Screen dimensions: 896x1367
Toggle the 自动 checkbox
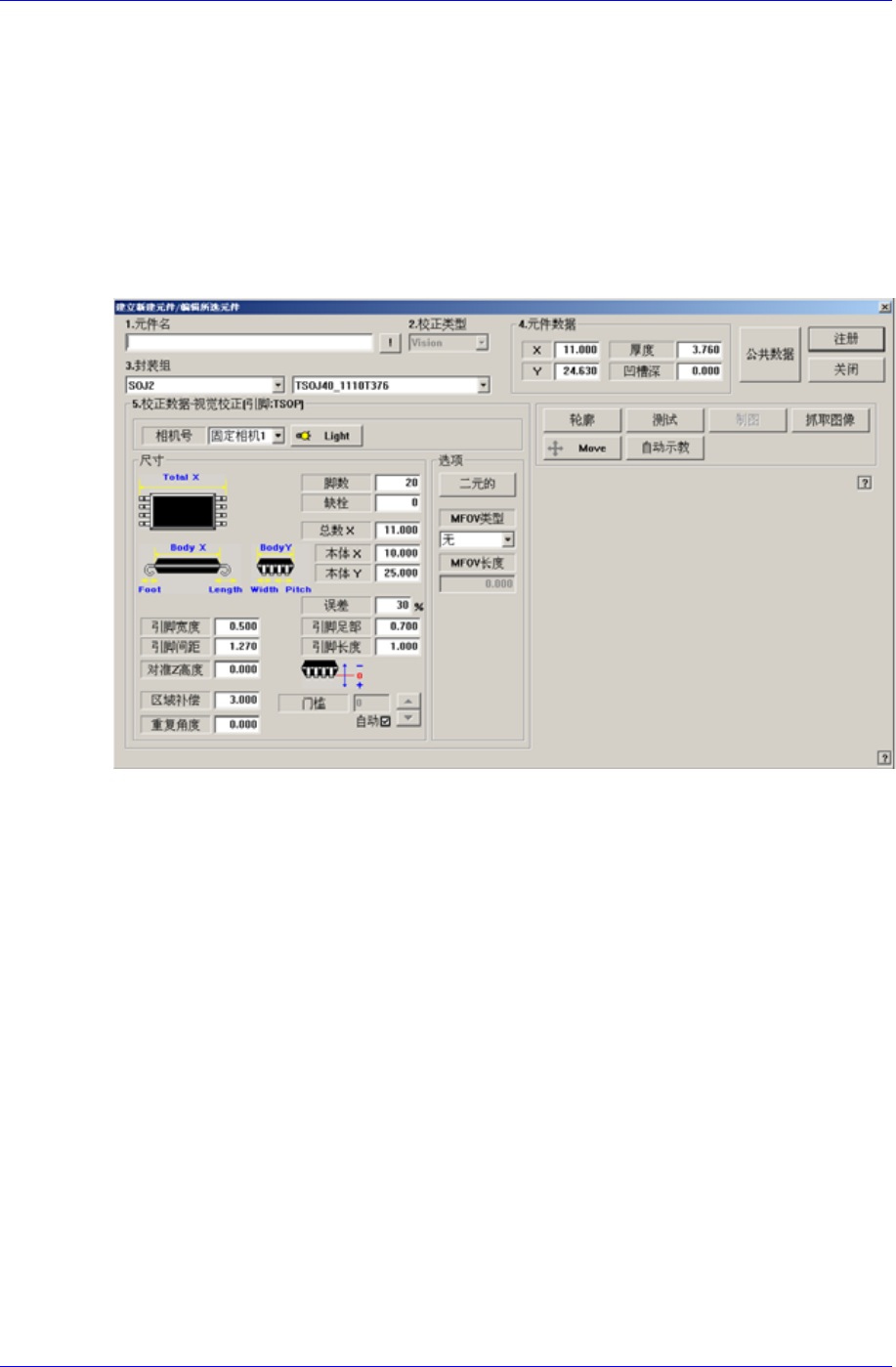click(x=387, y=721)
